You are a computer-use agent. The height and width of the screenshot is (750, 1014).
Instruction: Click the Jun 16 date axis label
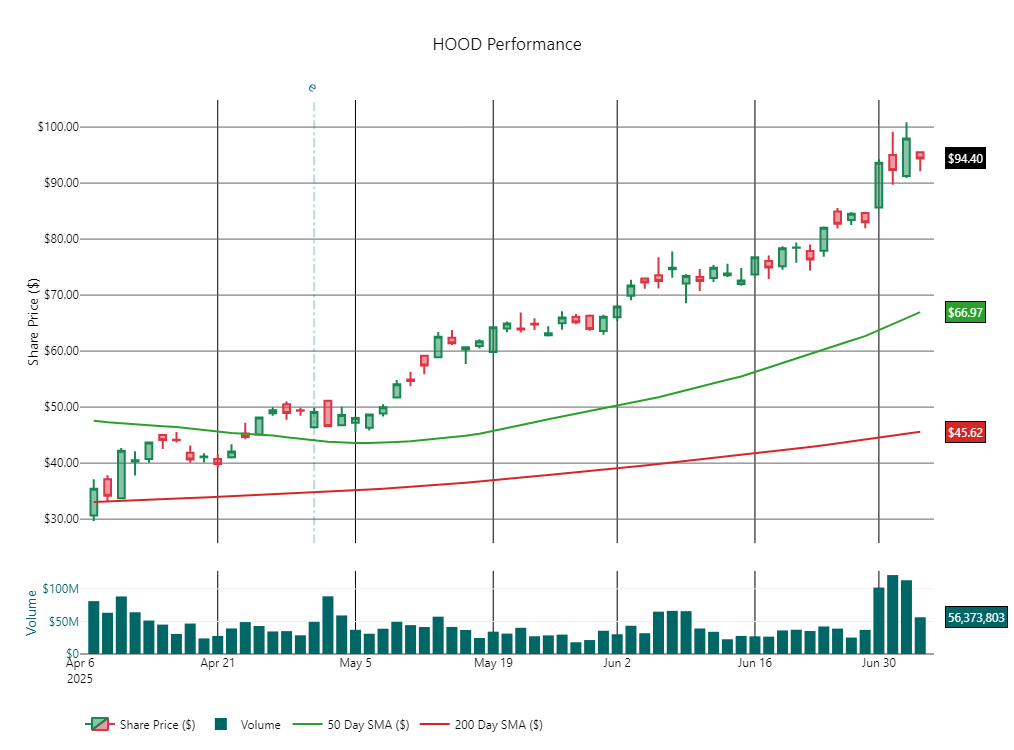pyautogui.click(x=755, y=663)
